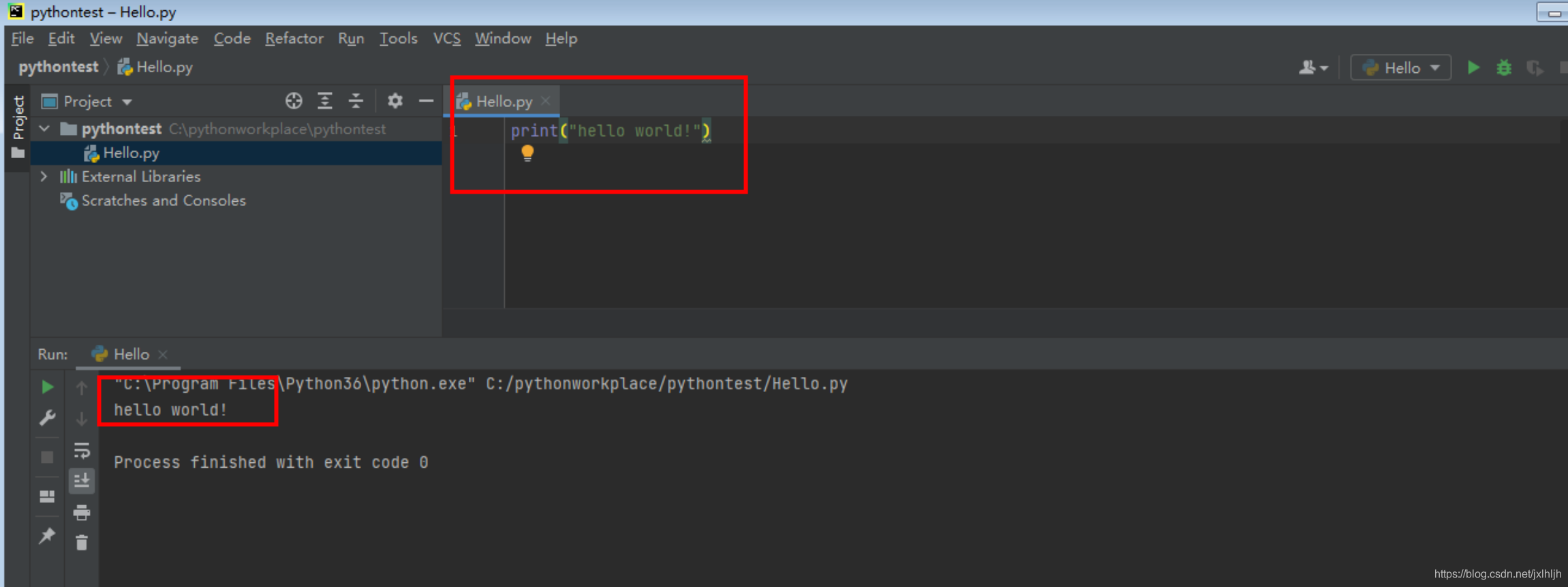Image resolution: width=1568 pixels, height=587 pixels.
Task: Click the folder icon under Project sidebar tab
Action: point(18,153)
